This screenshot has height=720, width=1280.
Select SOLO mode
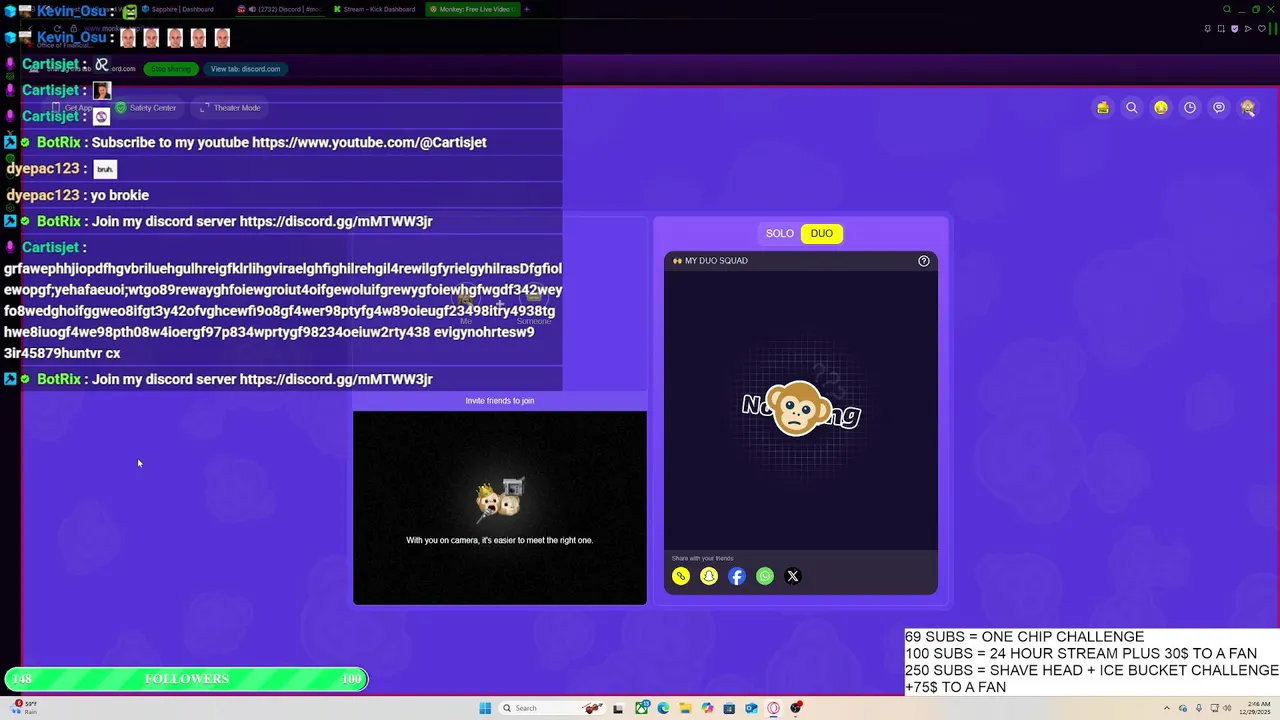[780, 234]
